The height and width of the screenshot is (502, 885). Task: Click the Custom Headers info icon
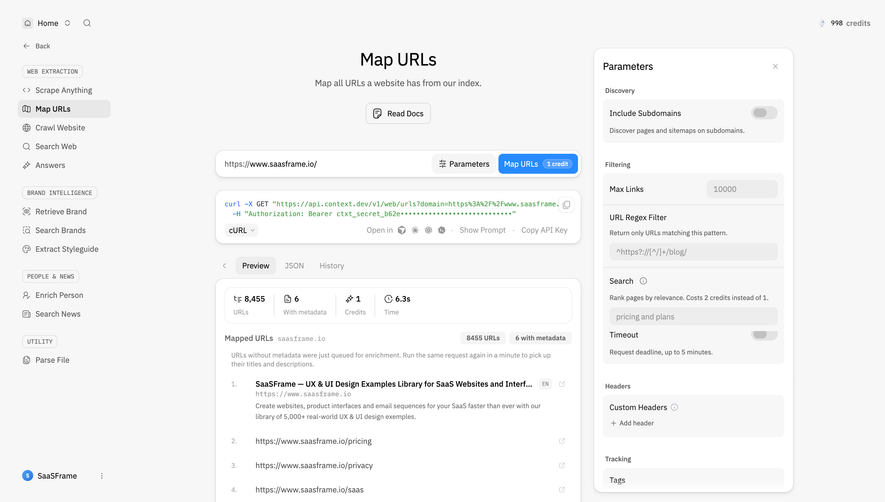(674, 407)
